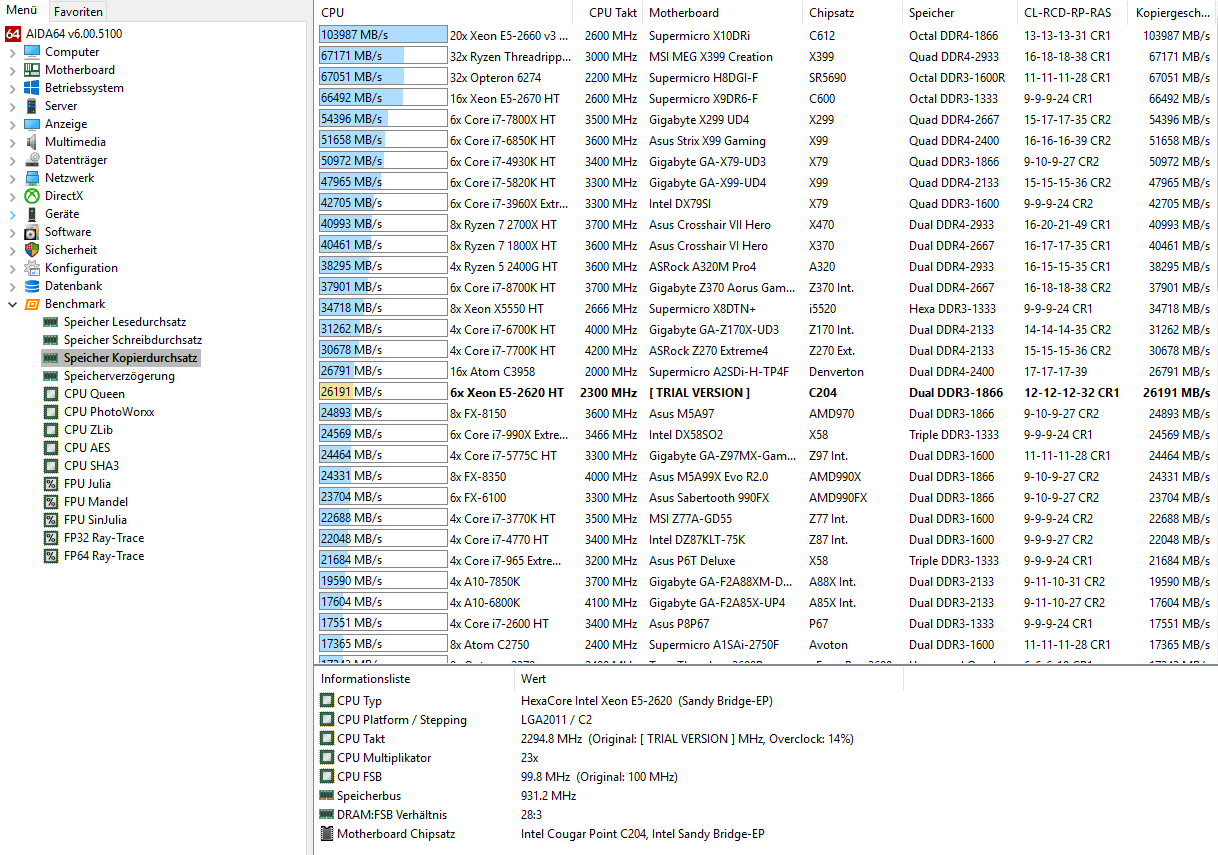Image resolution: width=1218 pixels, height=855 pixels.
Task: Click the Software tree icon
Action: pos(32,232)
